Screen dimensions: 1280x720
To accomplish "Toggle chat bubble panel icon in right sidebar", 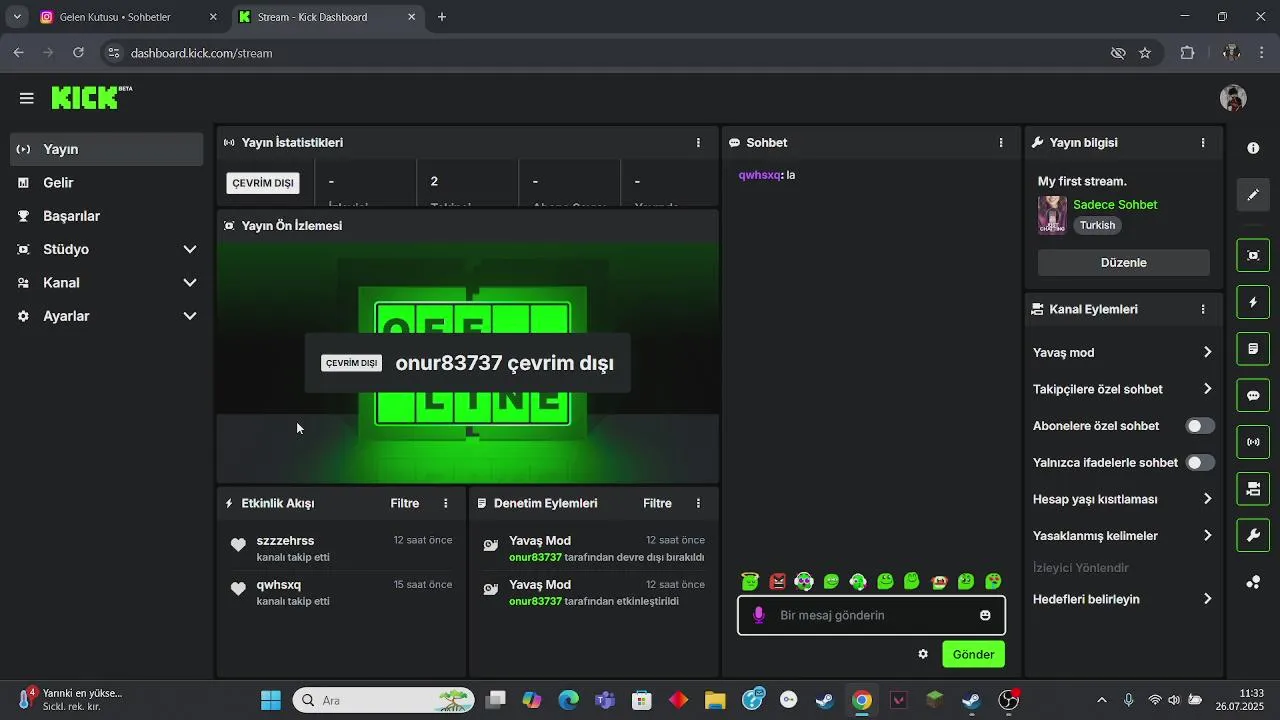I will pos(1253,396).
